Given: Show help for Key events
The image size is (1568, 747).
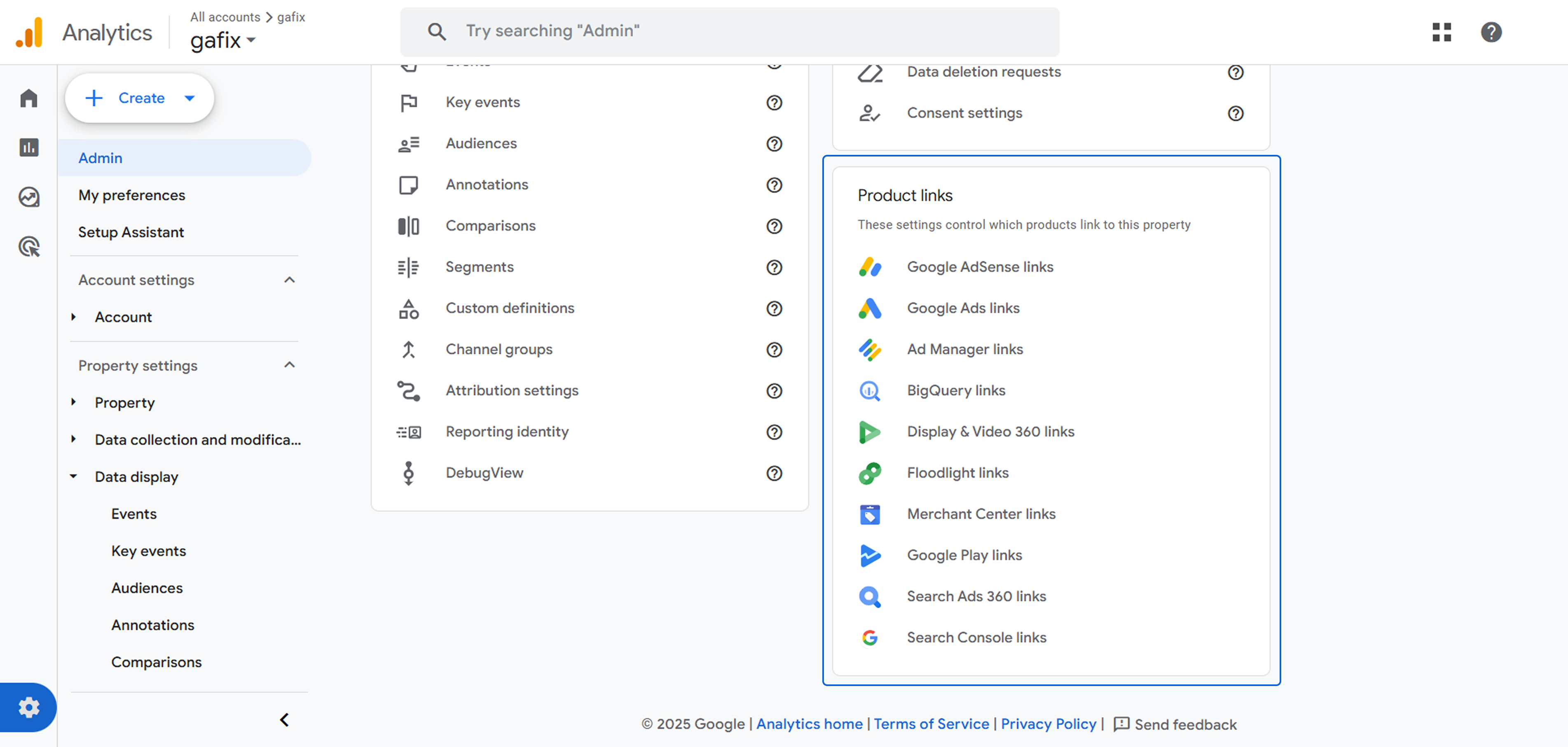Looking at the screenshot, I should pos(774,103).
